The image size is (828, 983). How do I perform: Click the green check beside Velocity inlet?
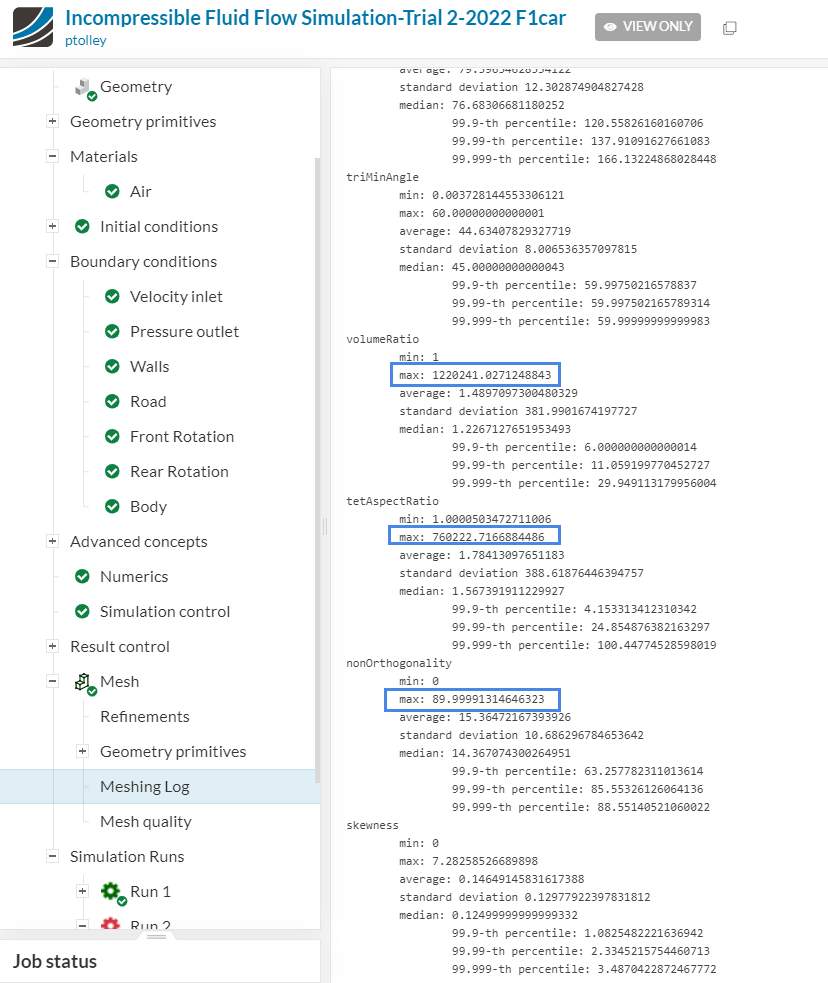coord(112,296)
